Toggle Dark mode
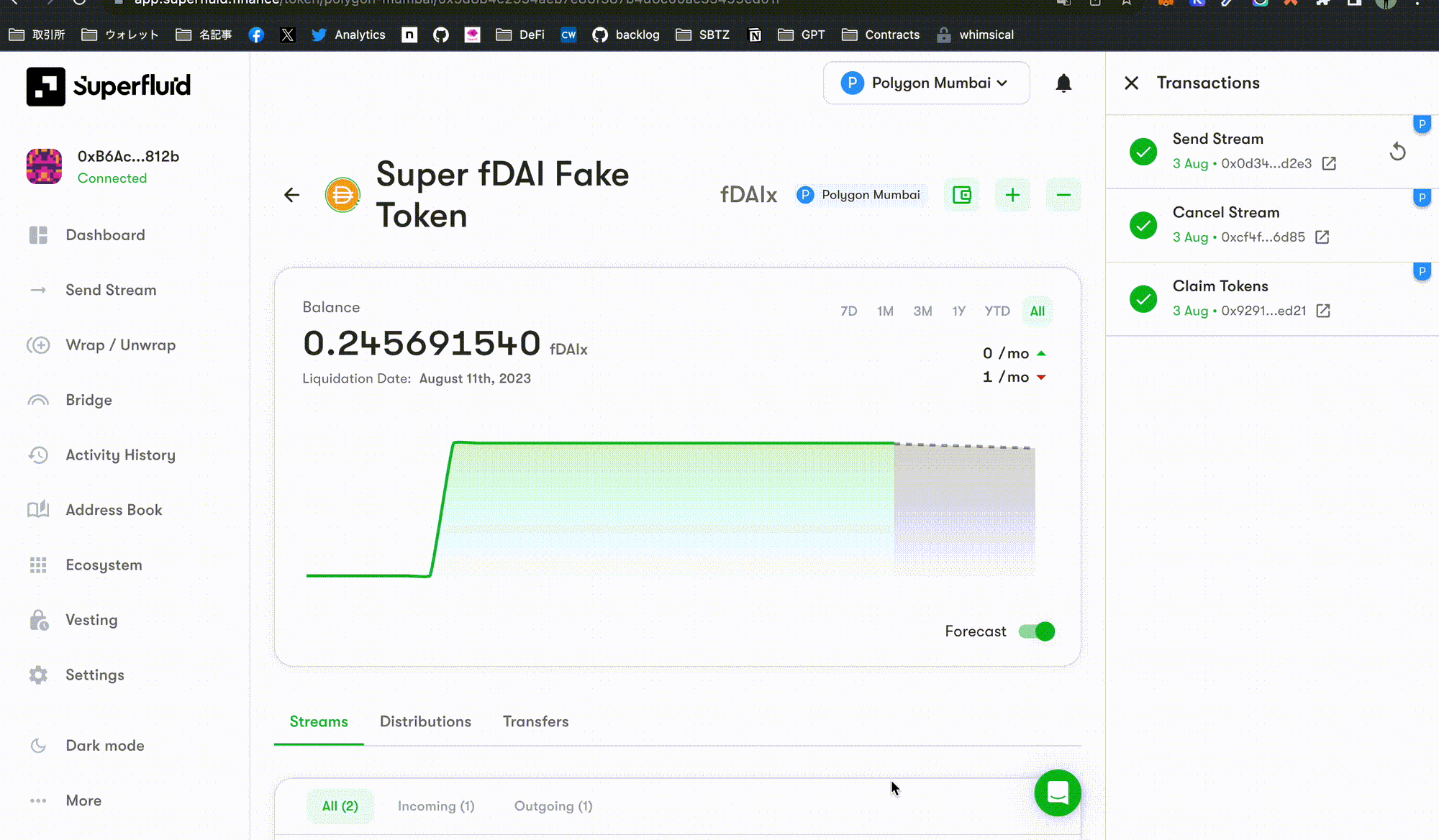This screenshot has width=1439, height=840. [105, 746]
